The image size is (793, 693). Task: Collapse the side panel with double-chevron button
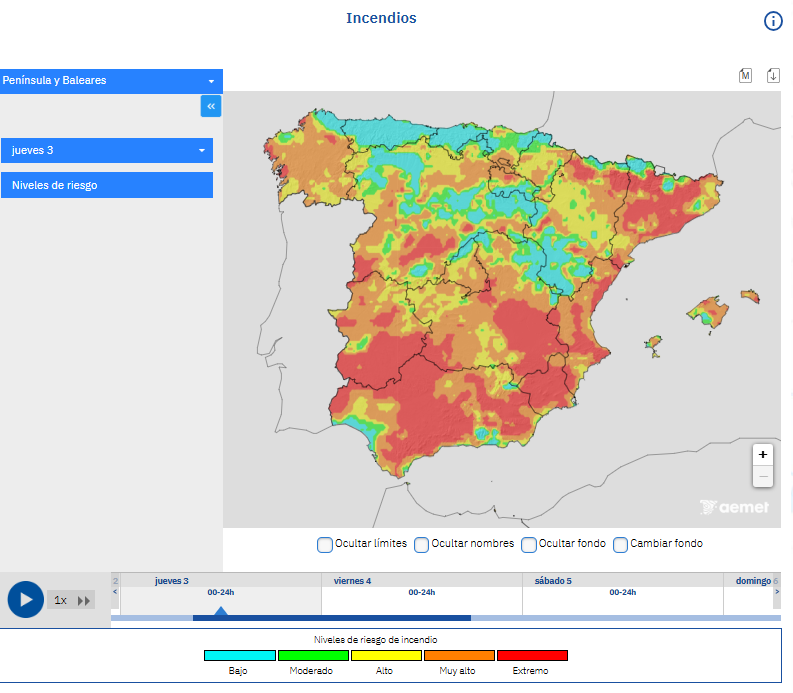211,106
